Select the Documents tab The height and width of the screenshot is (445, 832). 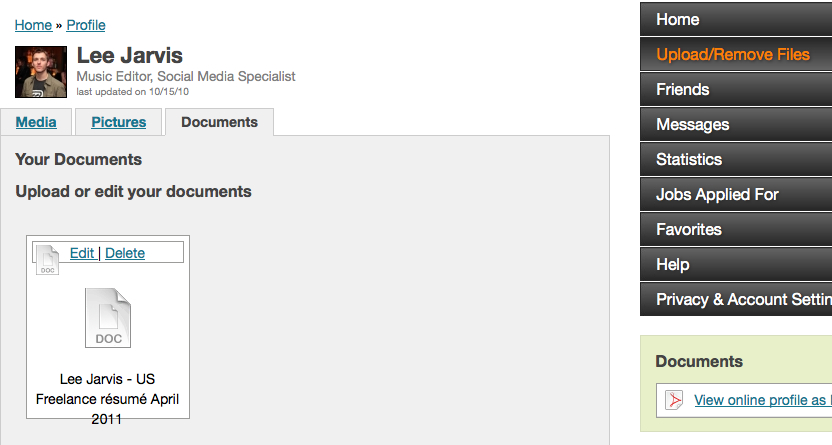point(220,122)
